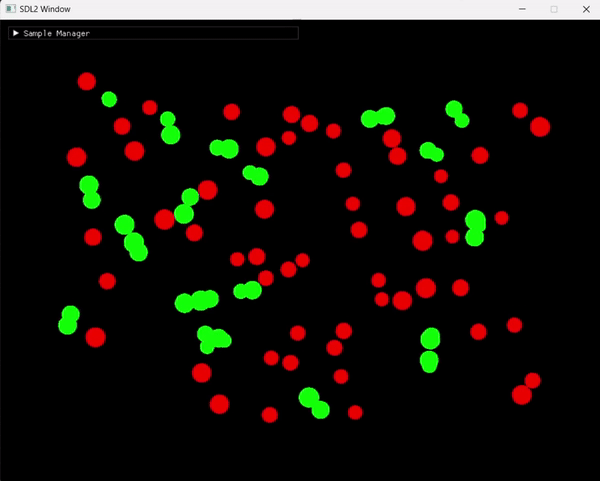Select the four-circle green cluster at lower center
The image size is (600, 481).
[214, 339]
